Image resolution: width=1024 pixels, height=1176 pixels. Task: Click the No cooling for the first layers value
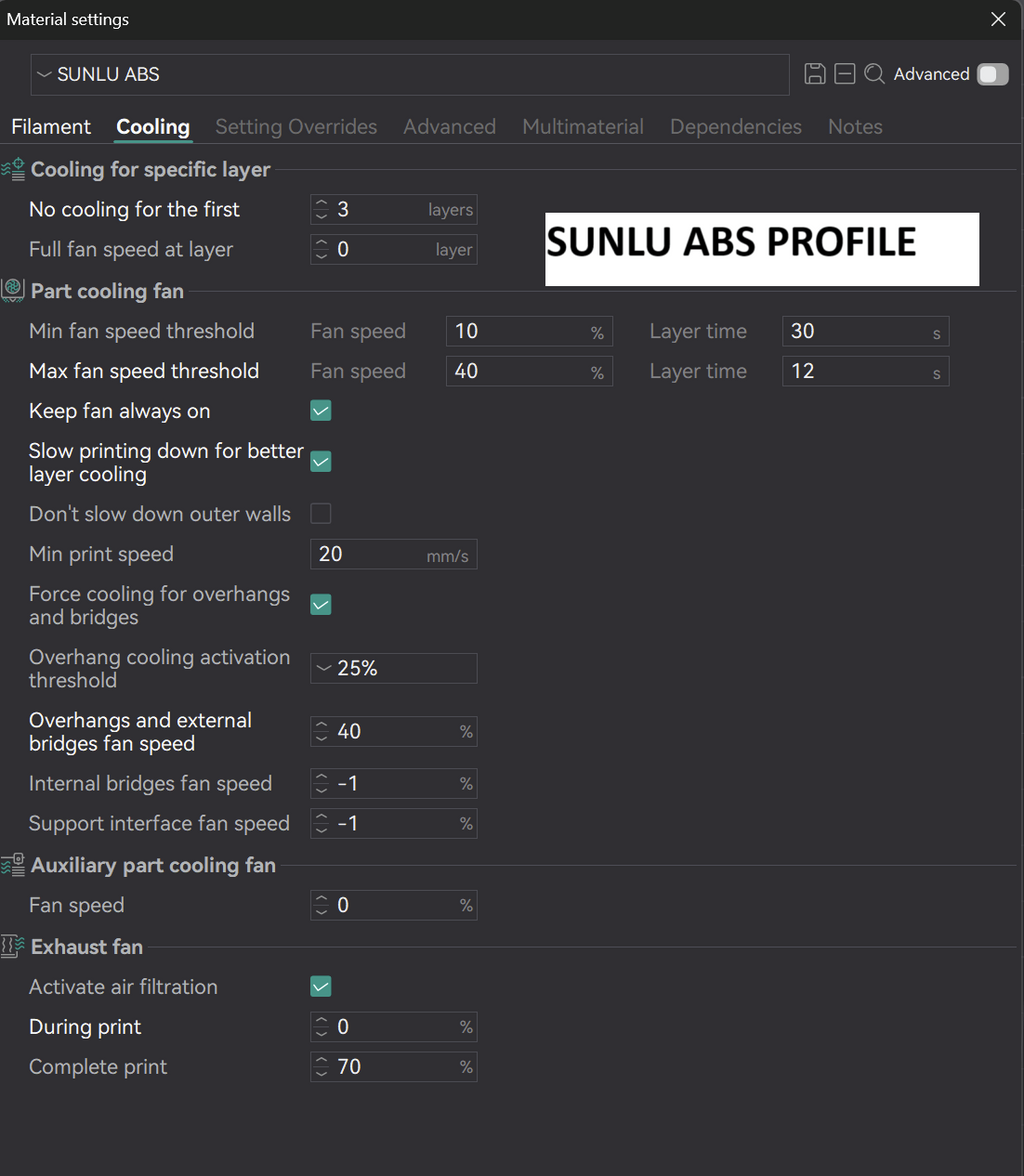tap(394, 209)
